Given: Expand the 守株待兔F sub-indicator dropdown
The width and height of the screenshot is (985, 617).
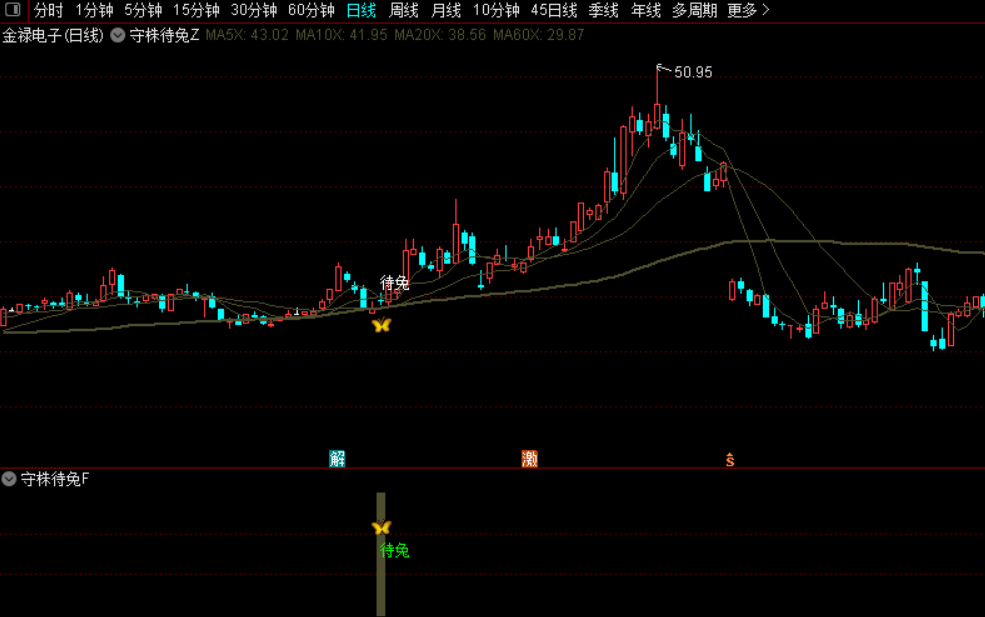Looking at the screenshot, I should pos(9,479).
